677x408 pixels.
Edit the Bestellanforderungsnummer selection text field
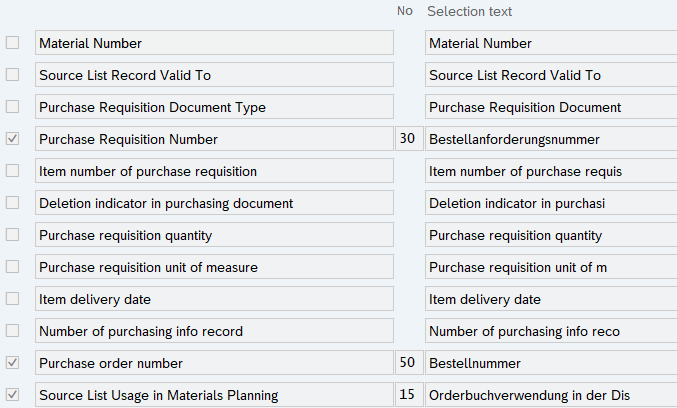(550, 139)
